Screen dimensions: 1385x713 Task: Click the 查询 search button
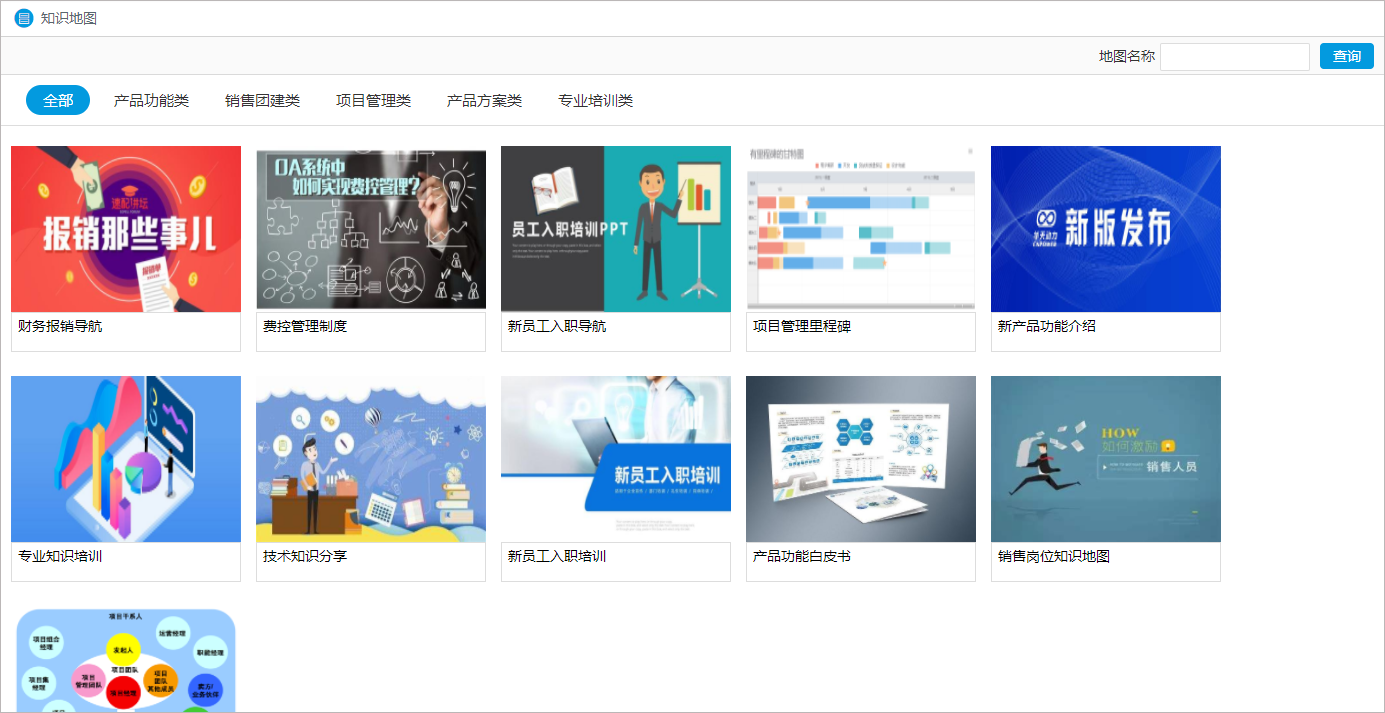click(x=1346, y=56)
